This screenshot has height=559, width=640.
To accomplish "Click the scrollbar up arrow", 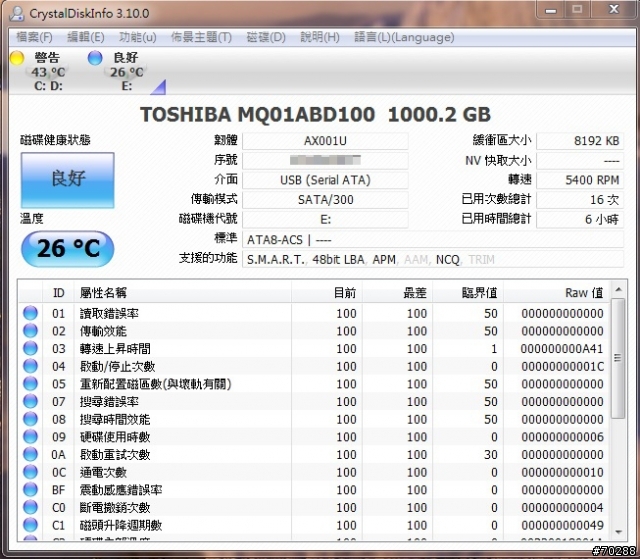I will coord(618,290).
